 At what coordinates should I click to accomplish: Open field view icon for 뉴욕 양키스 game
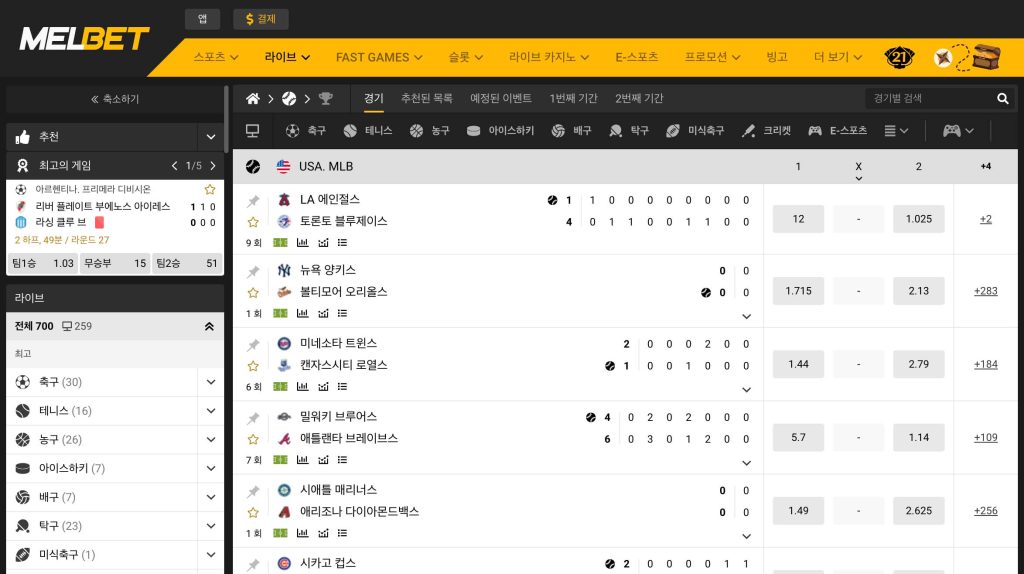point(280,313)
